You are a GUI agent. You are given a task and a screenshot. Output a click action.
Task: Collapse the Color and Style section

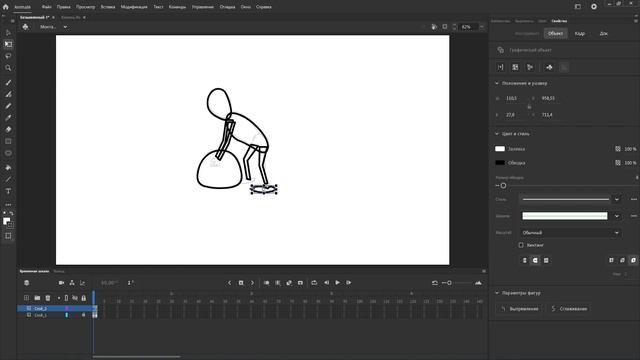click(497, 134)
